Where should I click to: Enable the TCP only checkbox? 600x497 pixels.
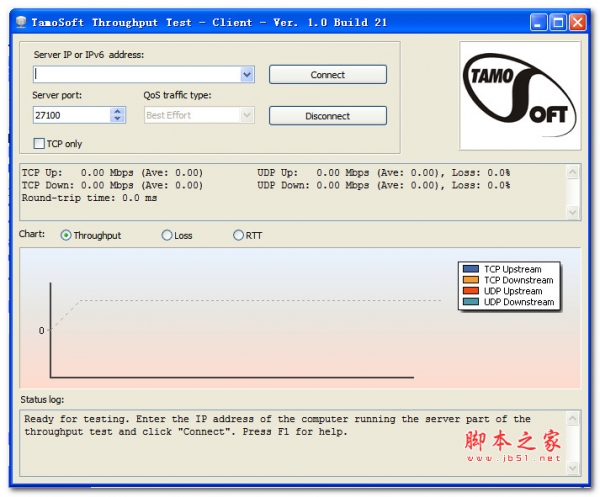[x=39, y=144]
